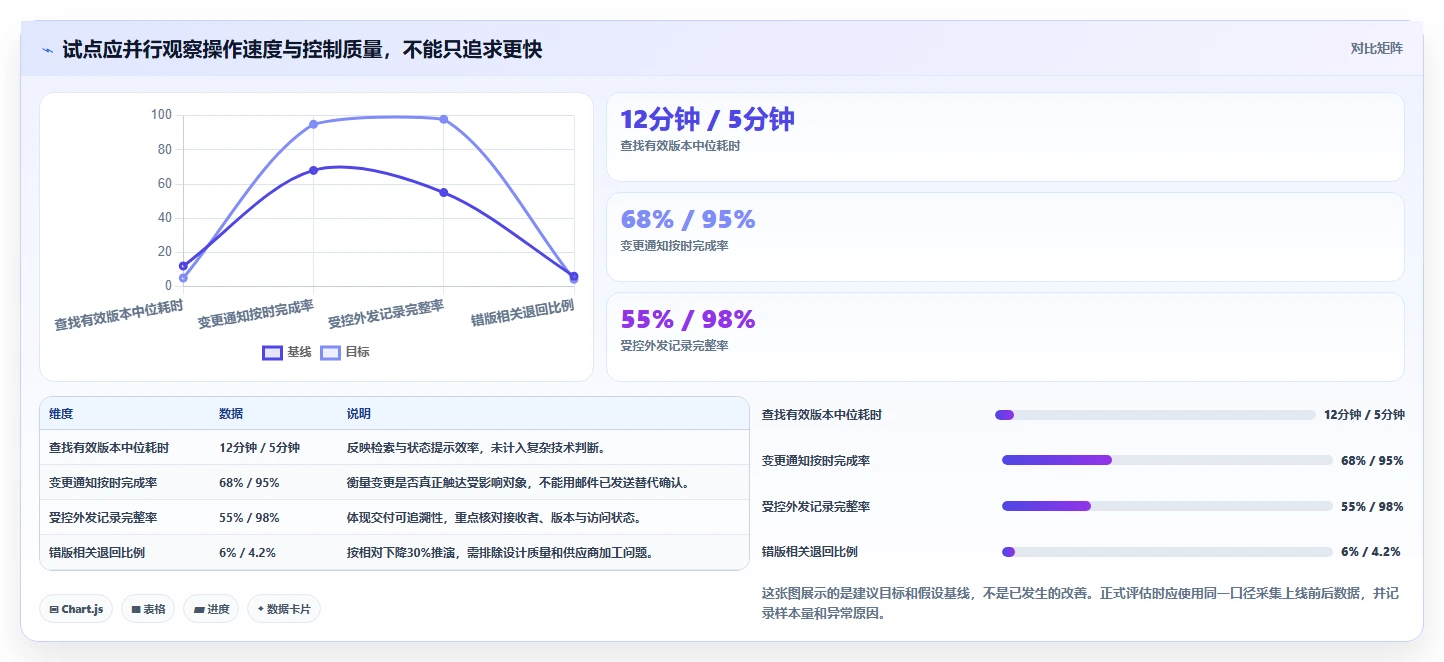This screenshot has width=1444, height=662.
Task: Click the icon inside the 进度 tag
Action: pos(198,609)
